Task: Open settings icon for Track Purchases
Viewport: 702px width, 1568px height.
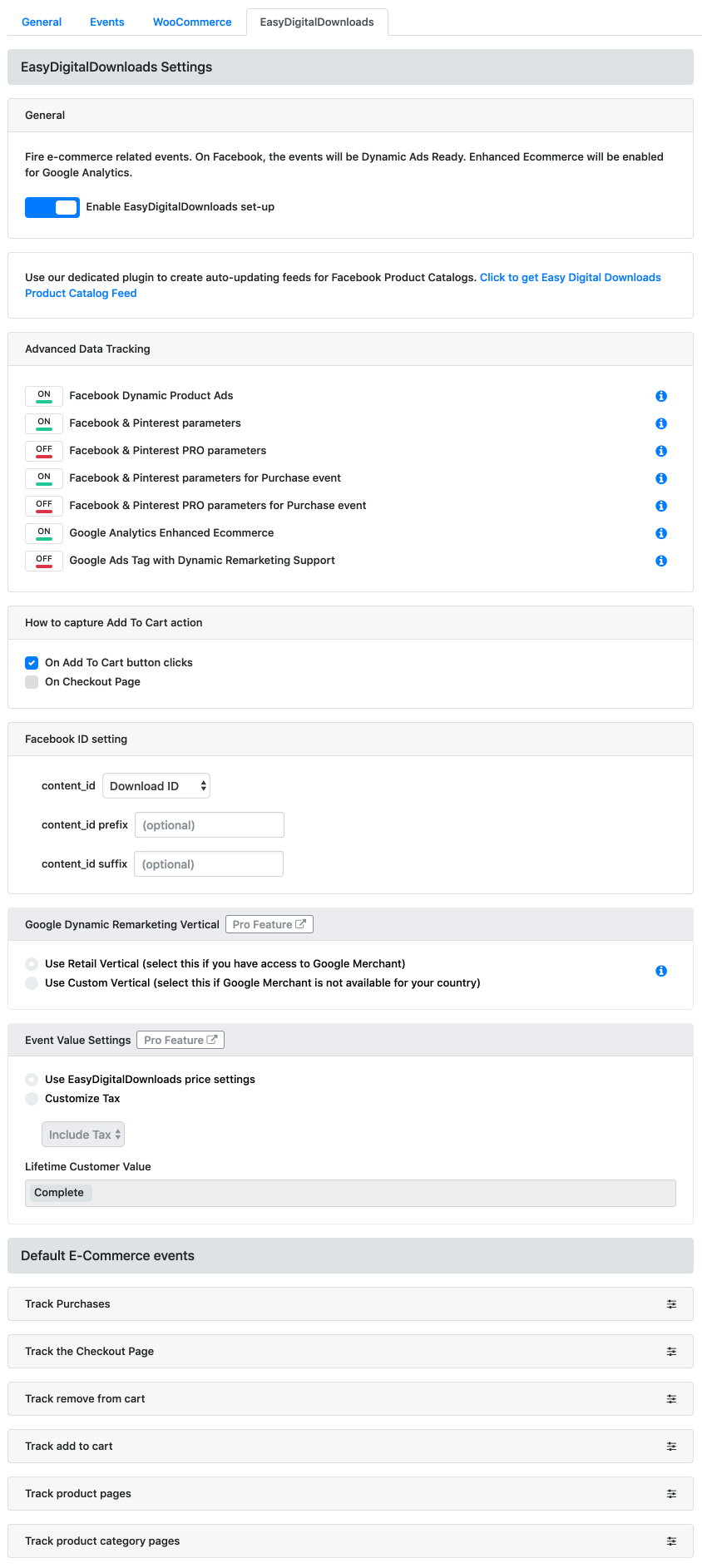Action: (671, 1304)
